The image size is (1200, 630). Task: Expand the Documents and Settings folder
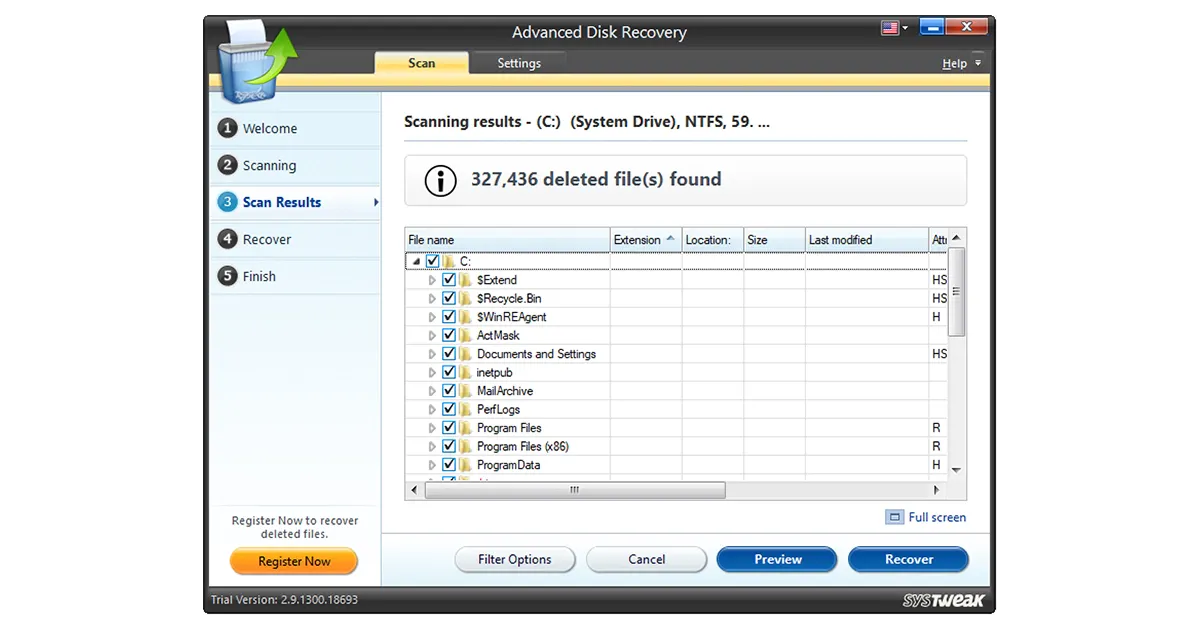432,354
